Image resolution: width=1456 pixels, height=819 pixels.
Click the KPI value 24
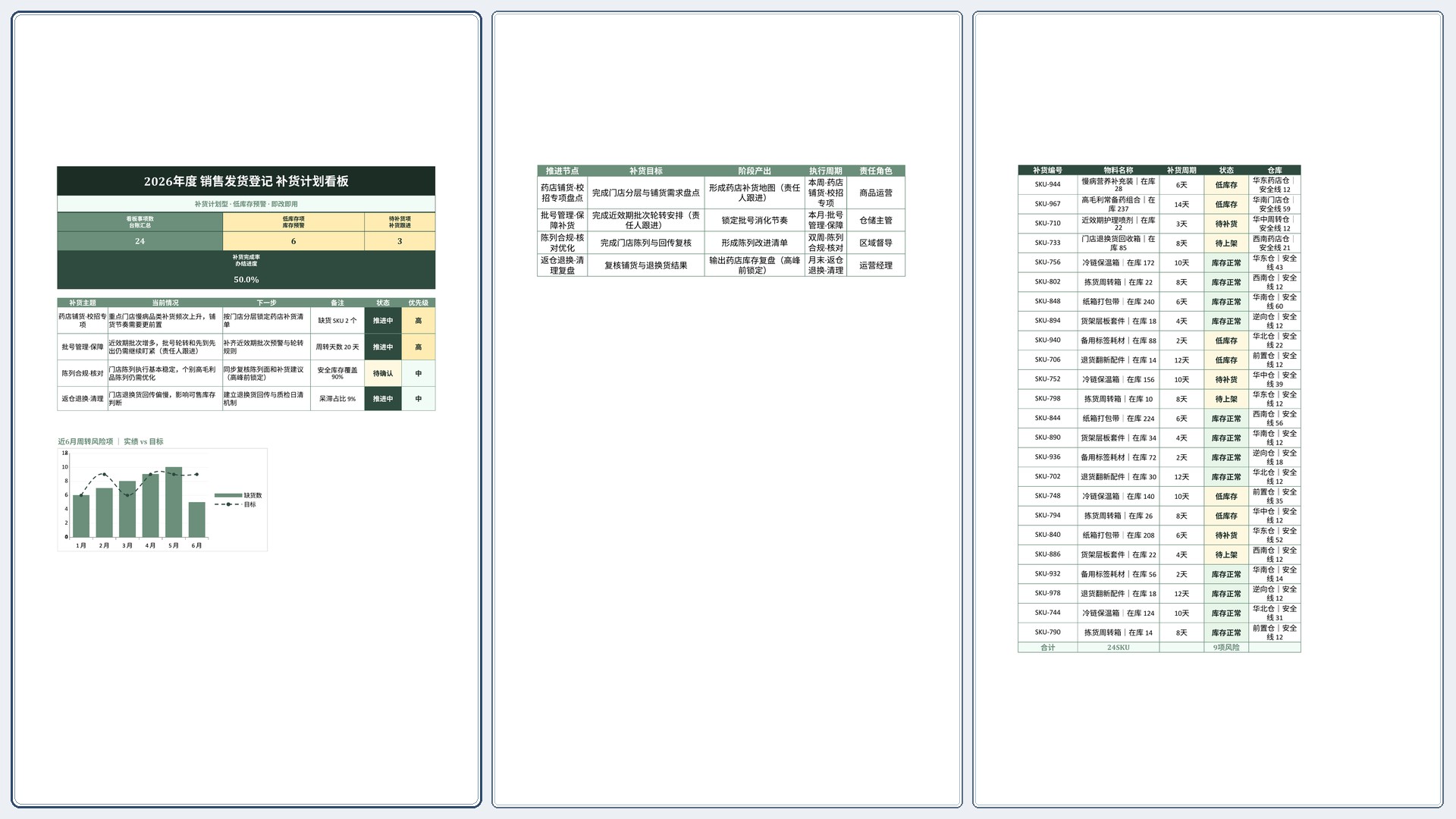[x=140, y=241]
